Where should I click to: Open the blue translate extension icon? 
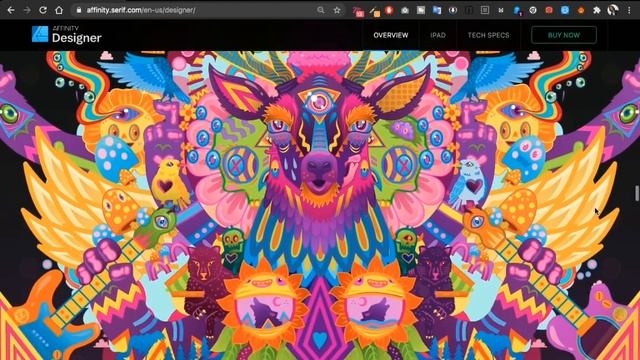point(437,10)
